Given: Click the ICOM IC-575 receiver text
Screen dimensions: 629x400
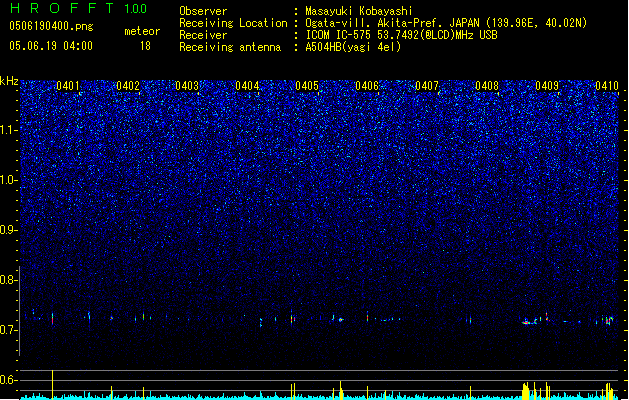Looking at the screenshot, I should point(401,35).
